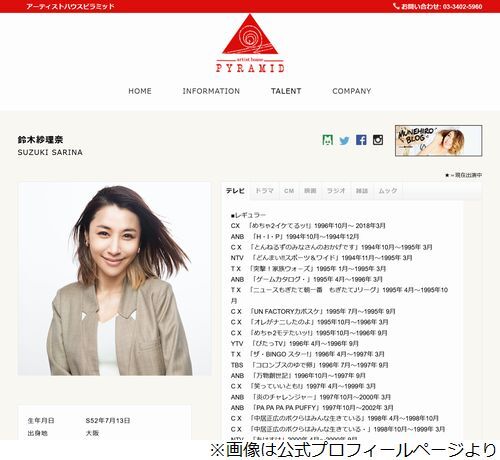Click the アーティストハウスピラミッド header link

[70, 6]
